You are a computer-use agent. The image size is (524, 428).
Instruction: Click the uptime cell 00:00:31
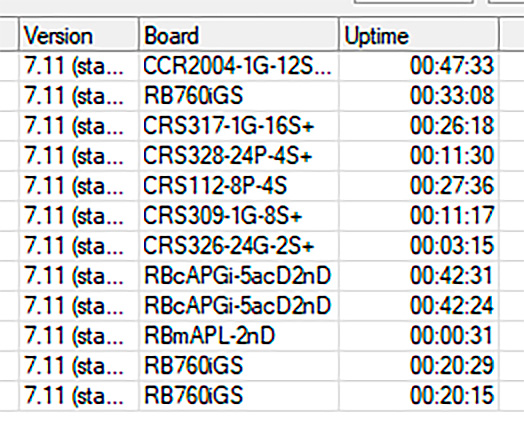[452, 336]
